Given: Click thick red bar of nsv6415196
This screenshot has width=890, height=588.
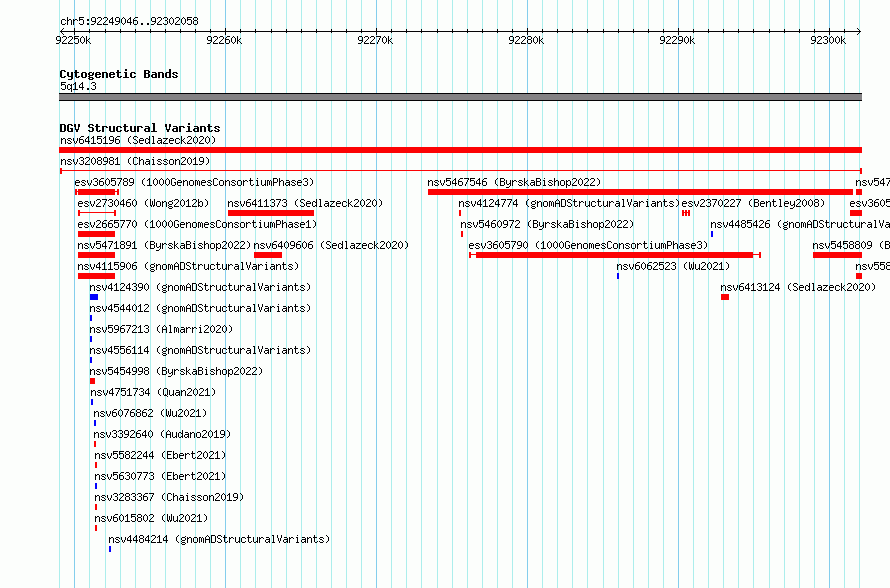Looking at the screenshot, I should (x=460, y=150).
